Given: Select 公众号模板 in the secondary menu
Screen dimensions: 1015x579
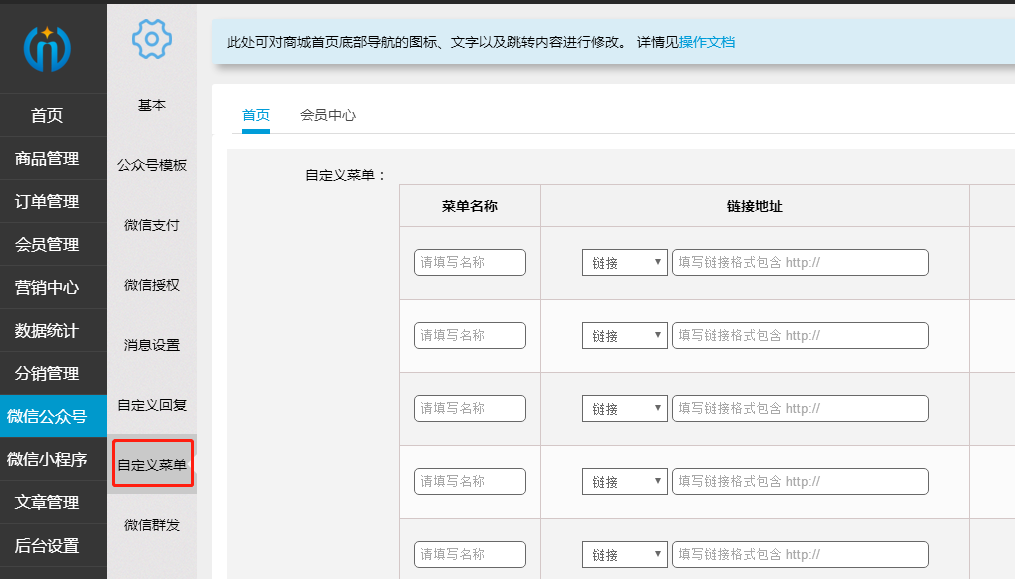Looking at the screenshot, I should 152,164.
